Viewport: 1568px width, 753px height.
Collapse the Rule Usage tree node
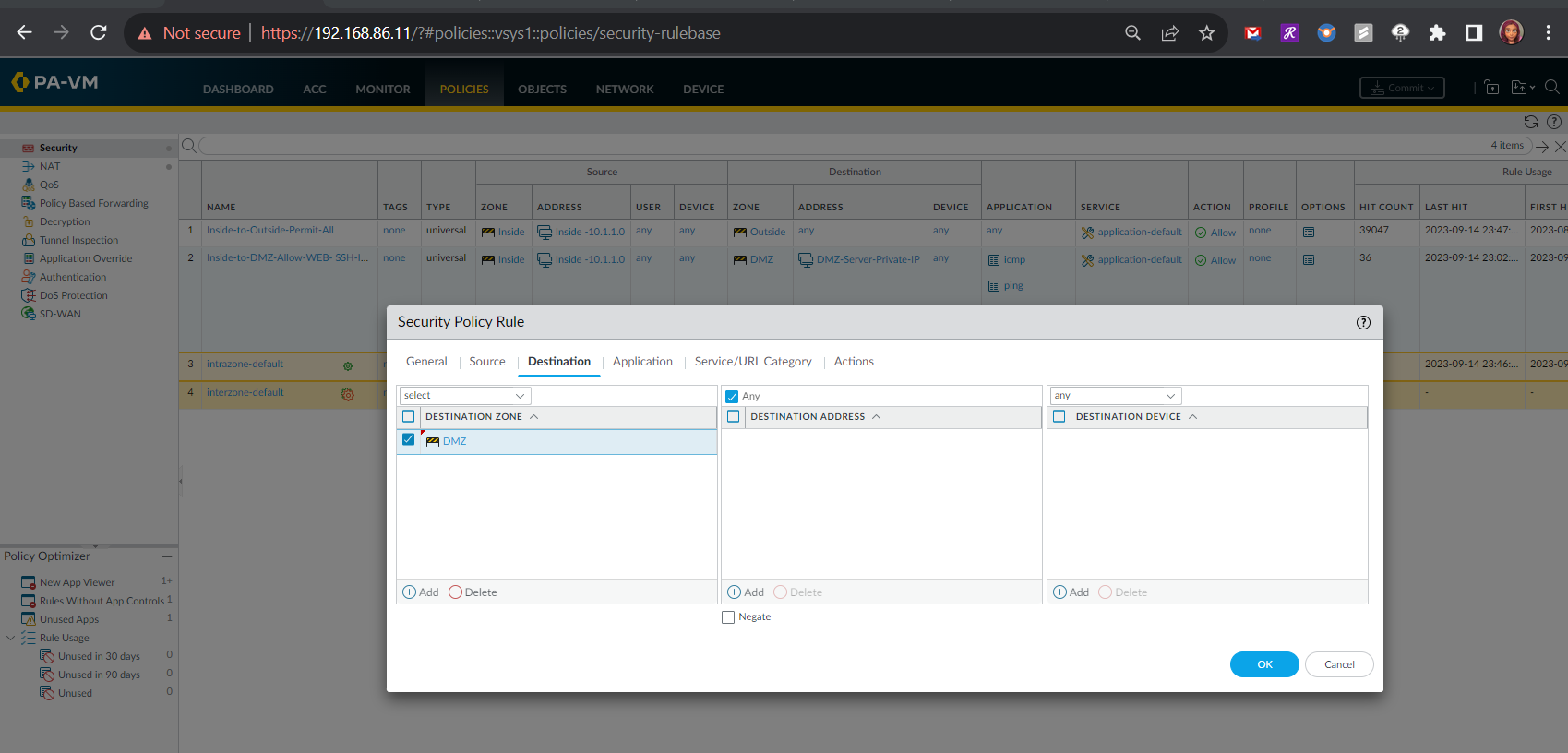[11, 638]
